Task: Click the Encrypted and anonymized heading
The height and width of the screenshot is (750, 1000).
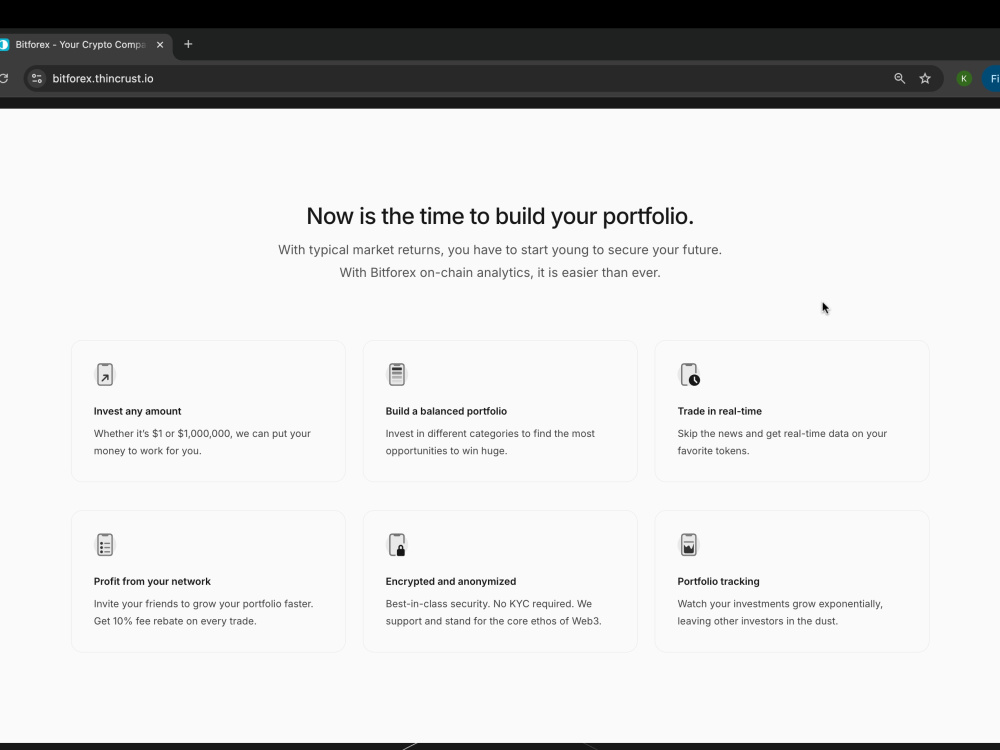Action: (450, 582)
